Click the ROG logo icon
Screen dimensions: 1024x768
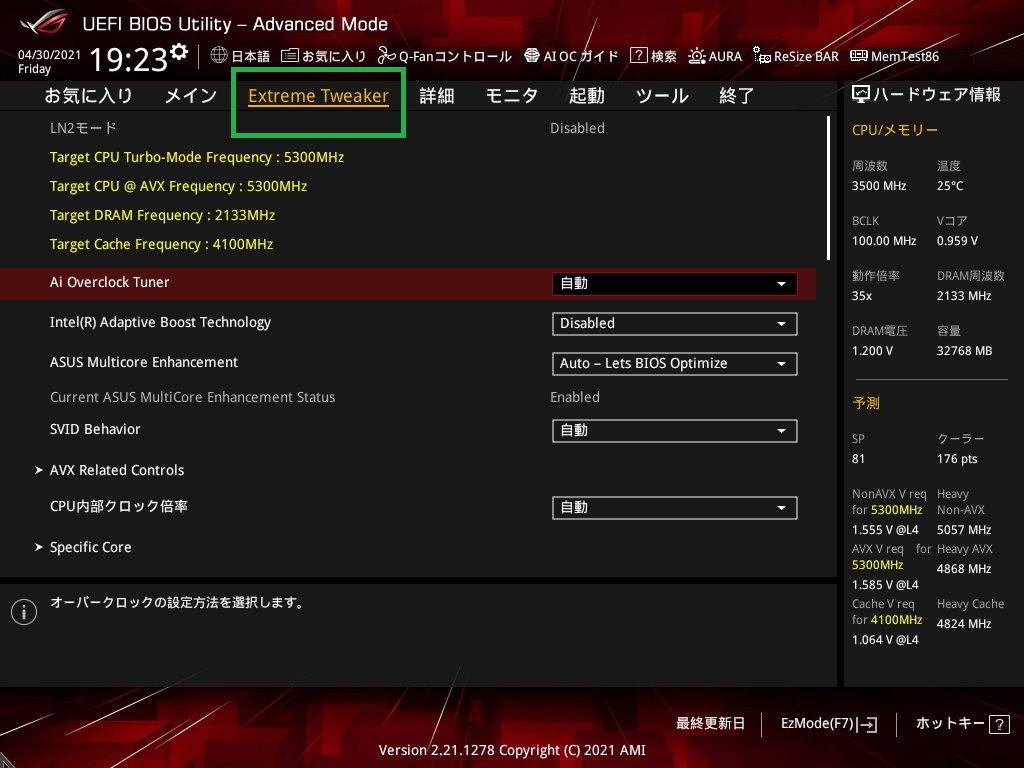(x=43, y=22)
